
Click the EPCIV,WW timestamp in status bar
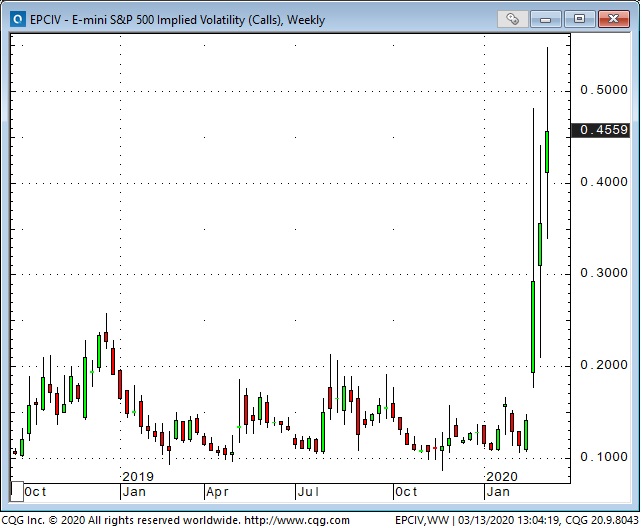517,520
